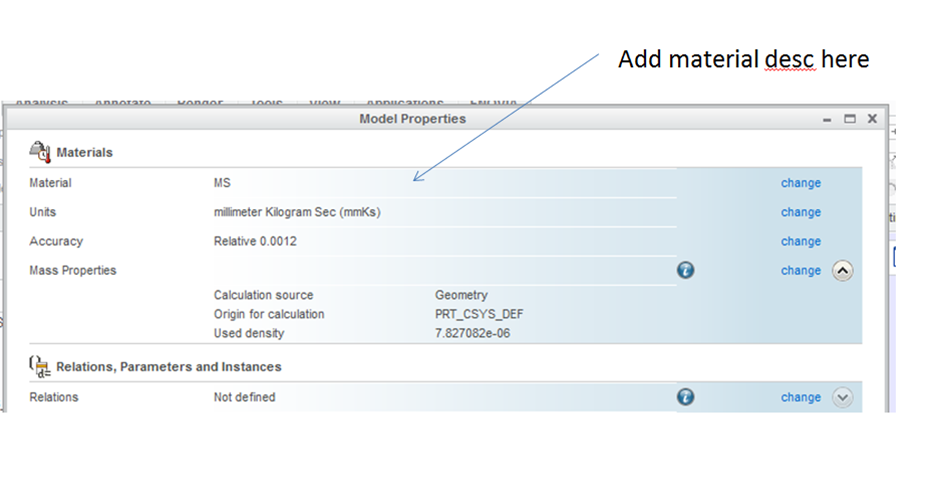Click the Materials section icon
This screenshot has height=482, width=938.
pyautogui.click(x=39, y=152)
